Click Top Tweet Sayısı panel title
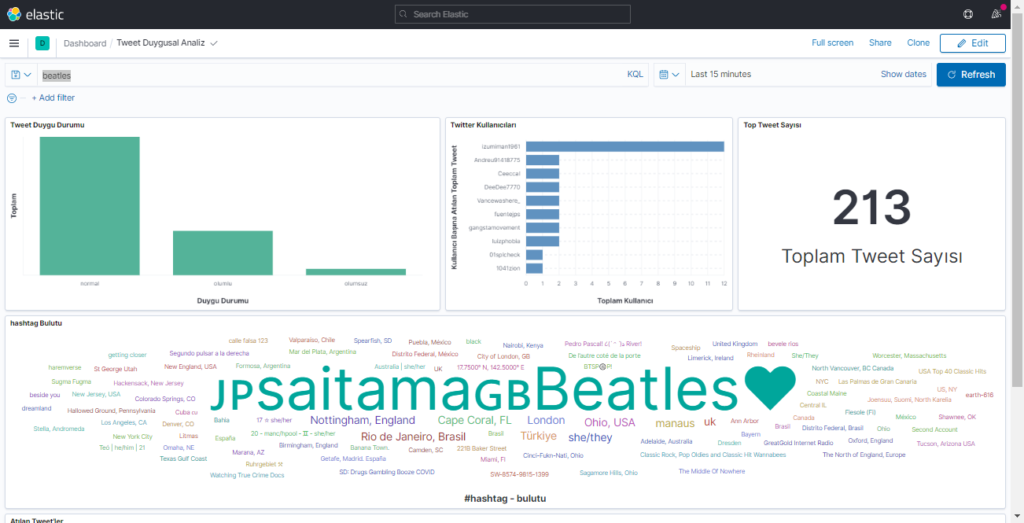 pos(773,125)
